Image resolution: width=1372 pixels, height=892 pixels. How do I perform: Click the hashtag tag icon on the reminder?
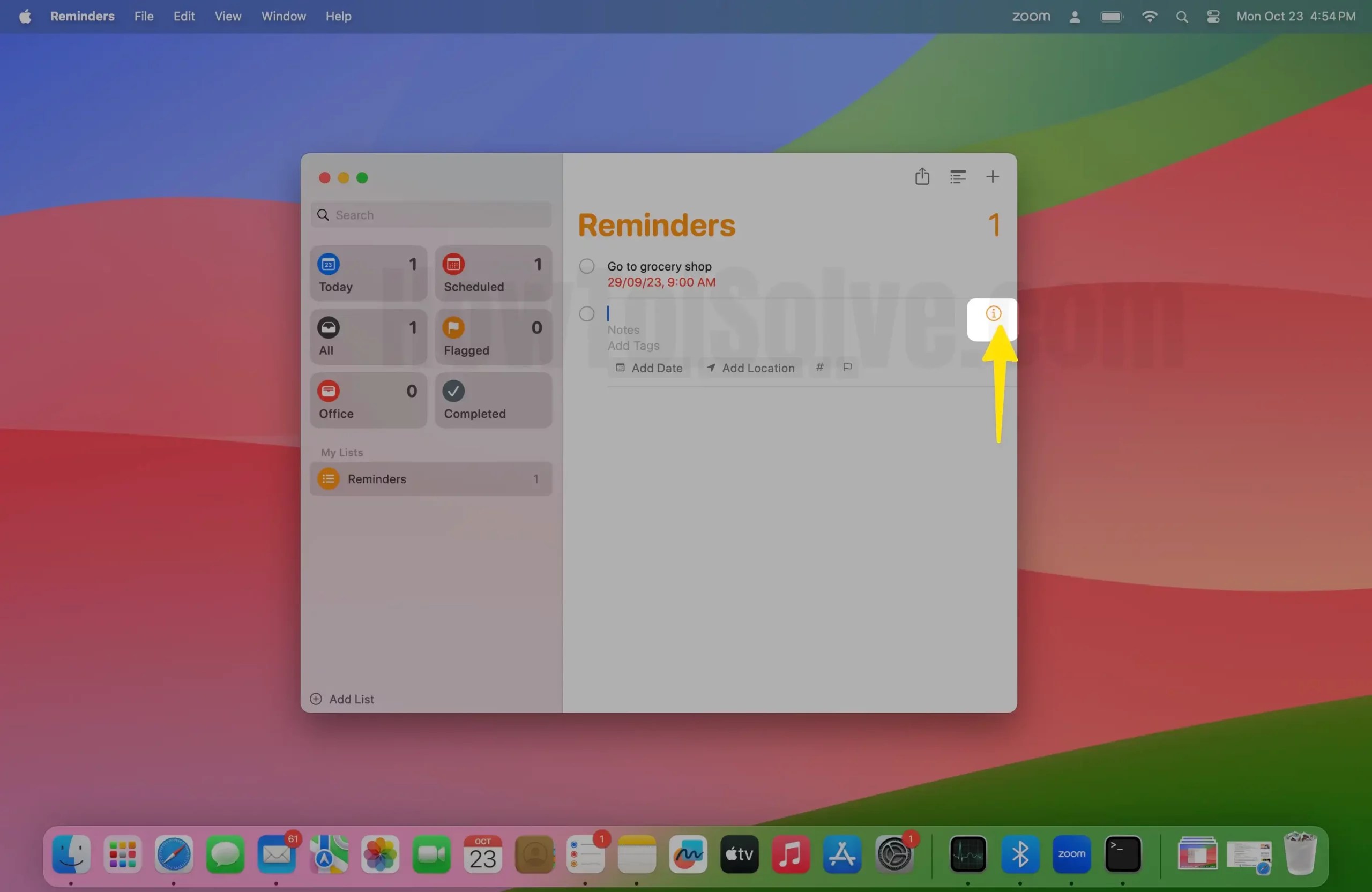click(820, 367)
